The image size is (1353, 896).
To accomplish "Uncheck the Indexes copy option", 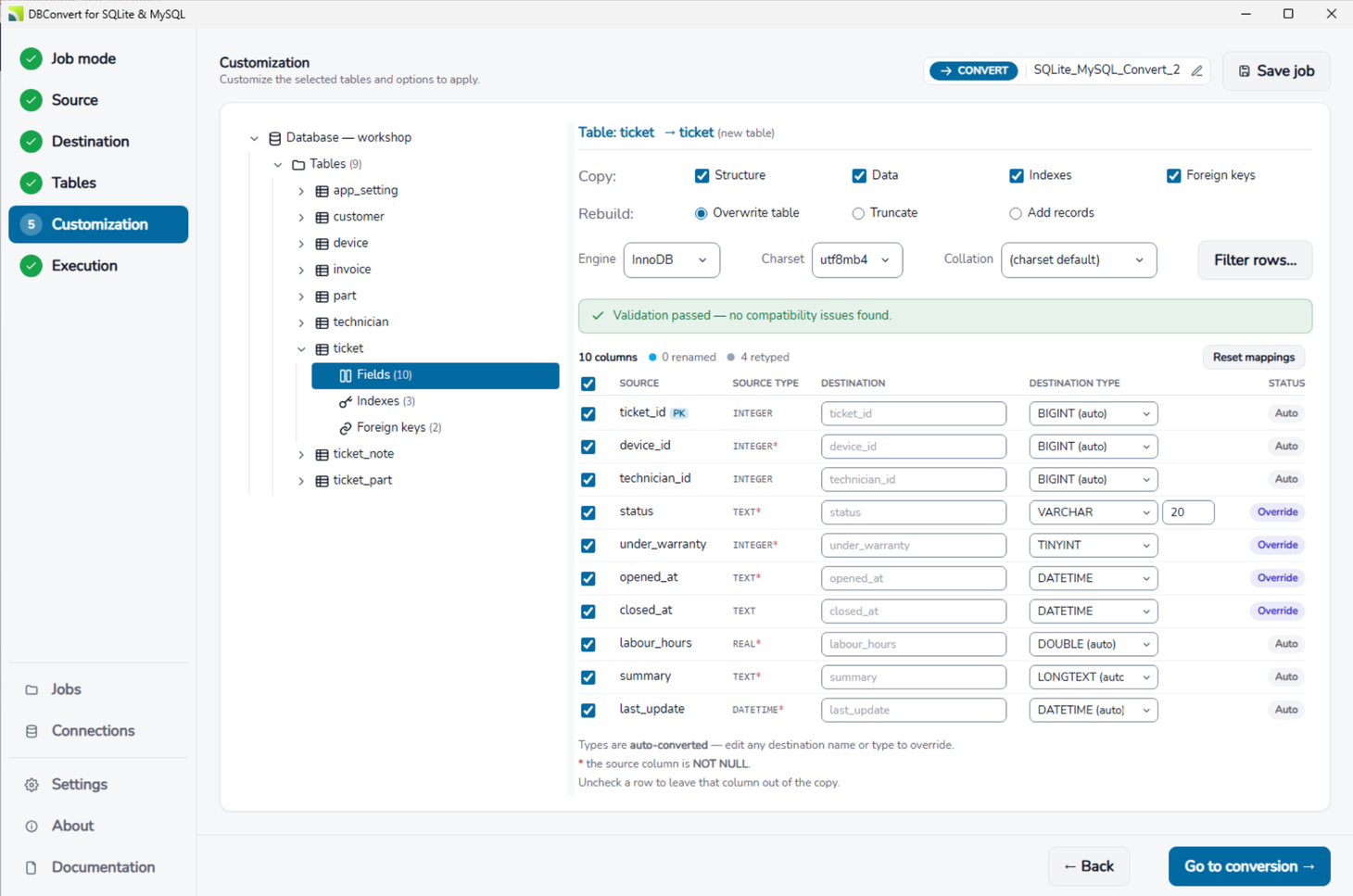I will tap(1017, 176).
